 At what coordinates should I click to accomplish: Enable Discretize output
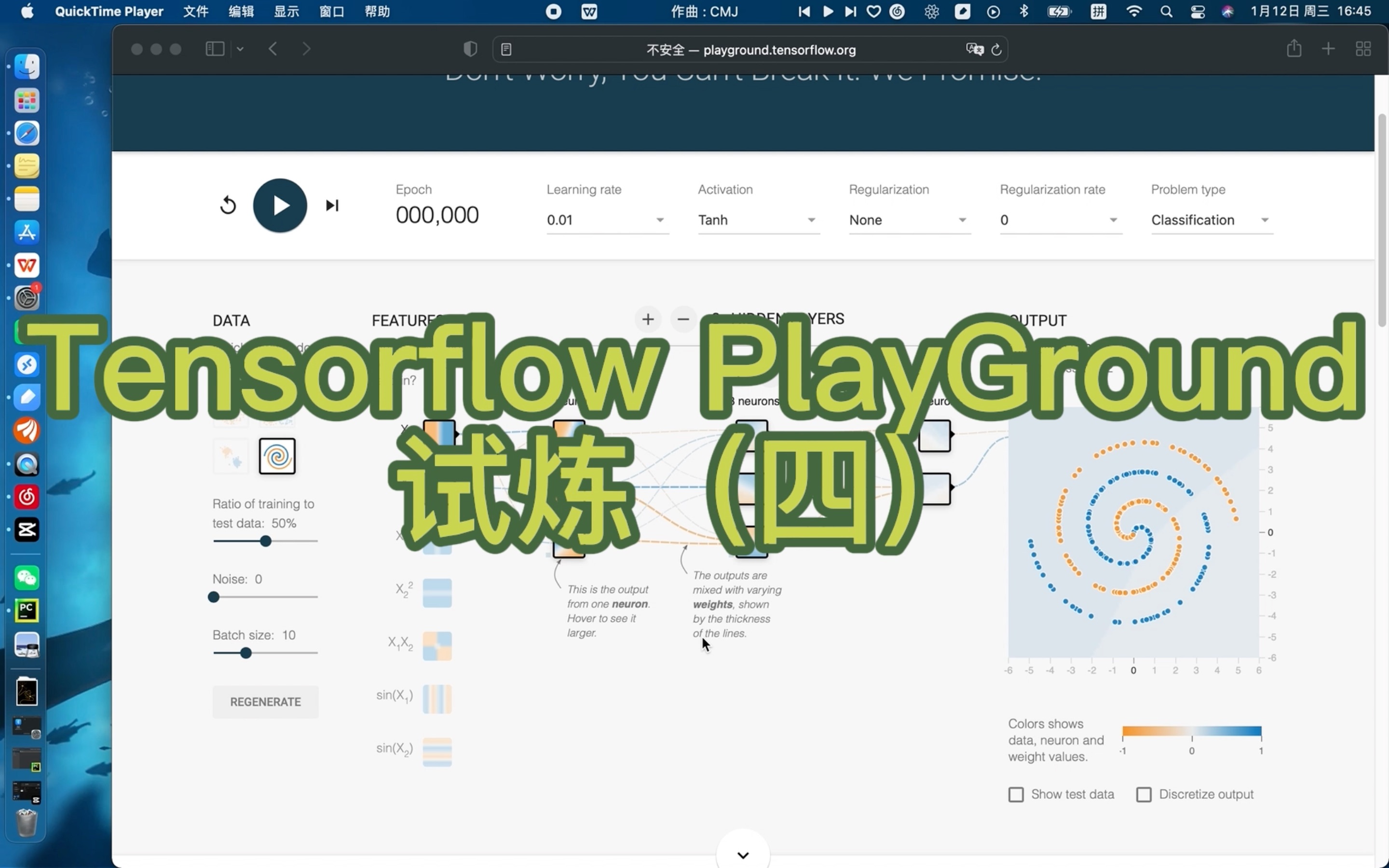tap(1144, 794)
